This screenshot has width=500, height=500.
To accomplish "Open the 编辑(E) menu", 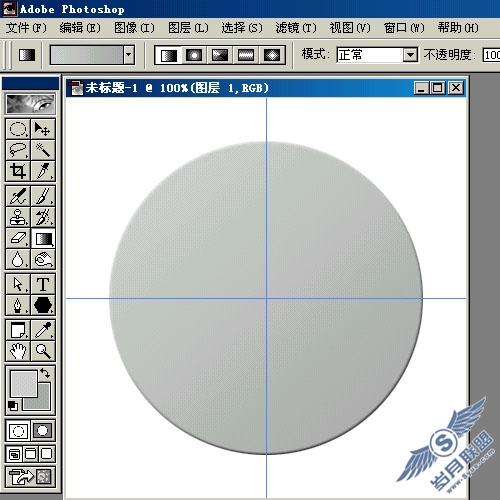I will point(80,28).
